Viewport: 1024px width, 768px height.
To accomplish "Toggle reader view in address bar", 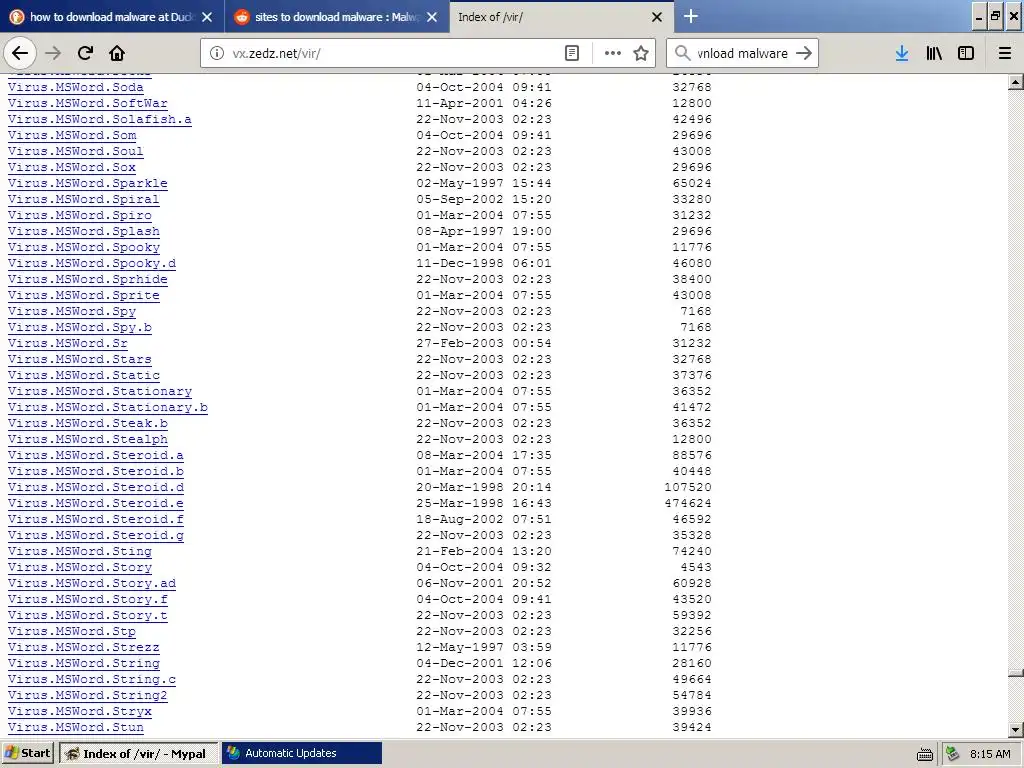I will click(571, 53).
